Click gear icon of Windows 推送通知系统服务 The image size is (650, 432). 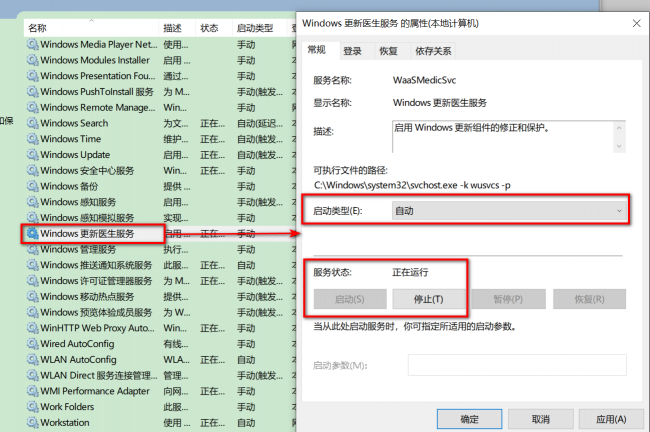click(33, 265)
